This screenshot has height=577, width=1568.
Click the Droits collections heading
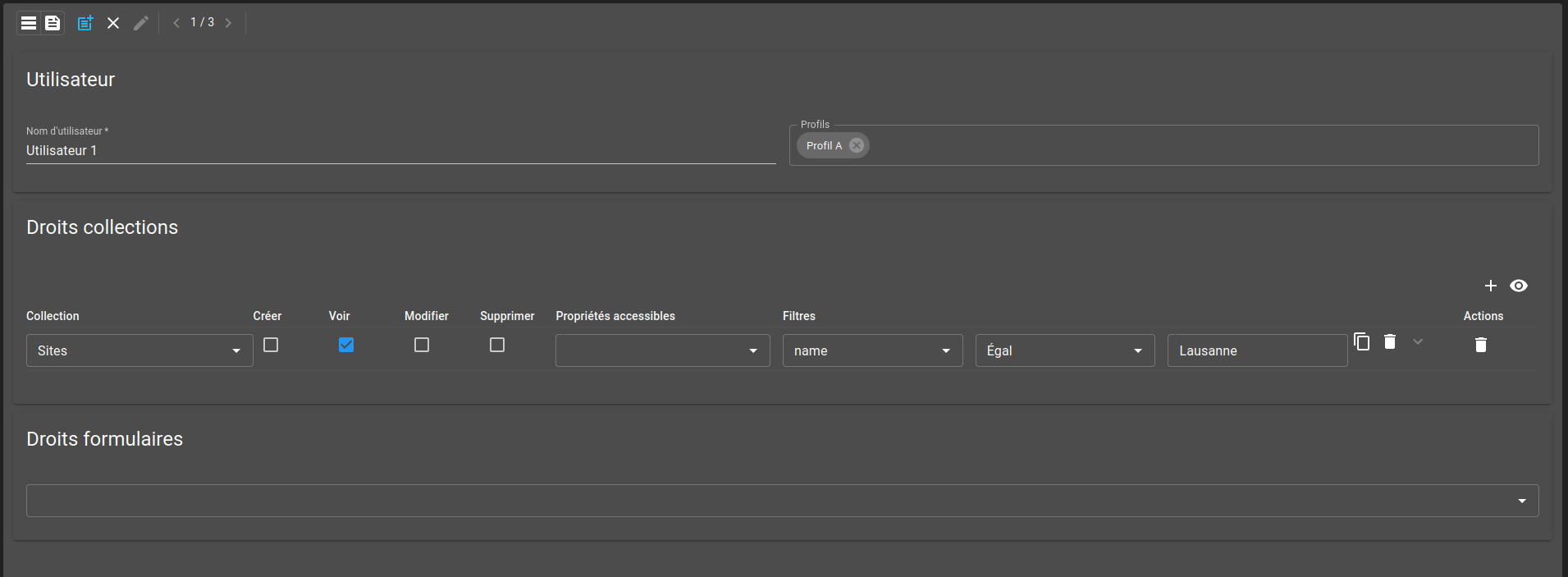pyautogui.click(x=102, y=227)
